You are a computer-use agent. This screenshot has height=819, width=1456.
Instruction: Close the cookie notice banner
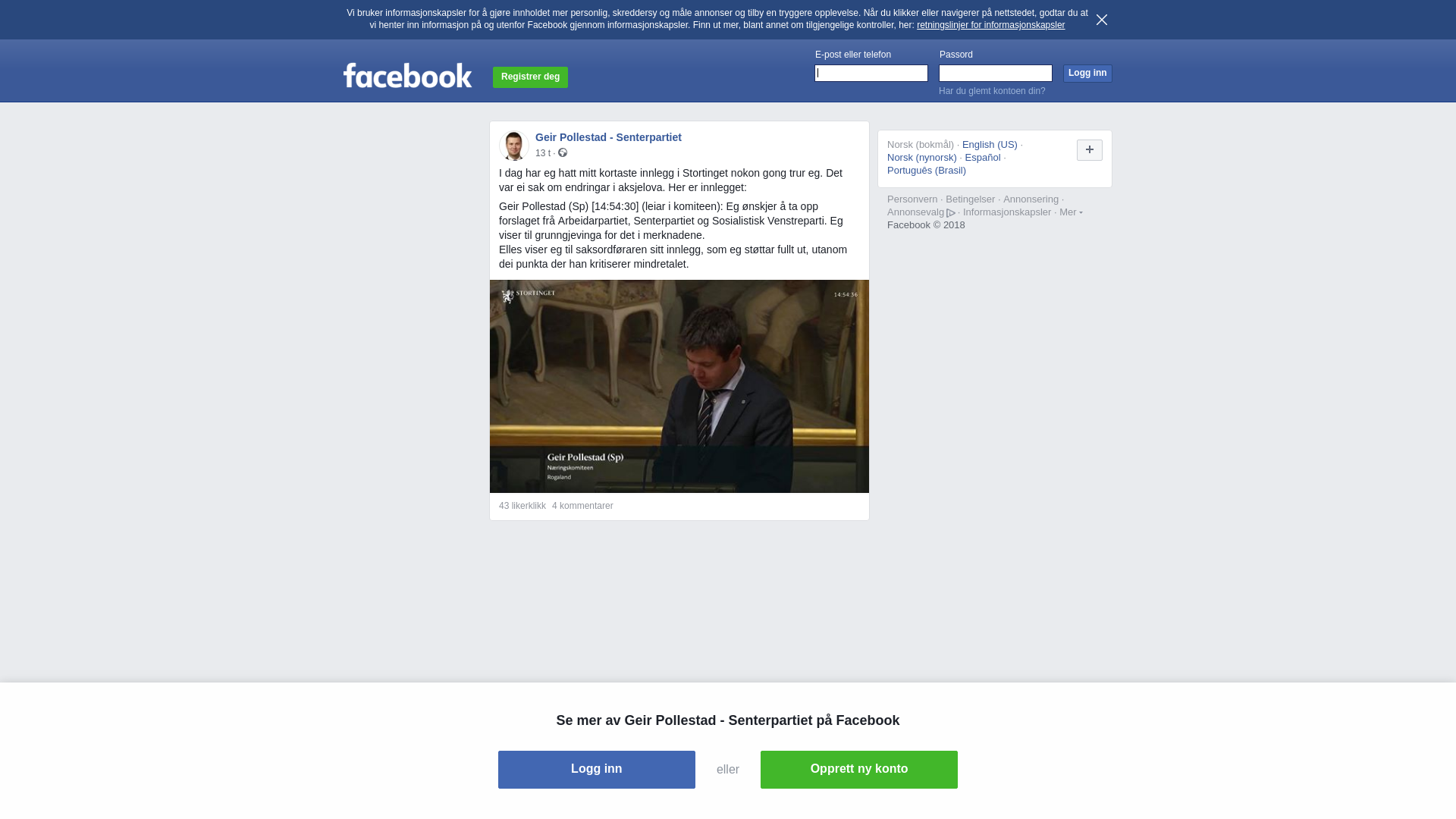pyautogui.click(x=1102, y=20)
